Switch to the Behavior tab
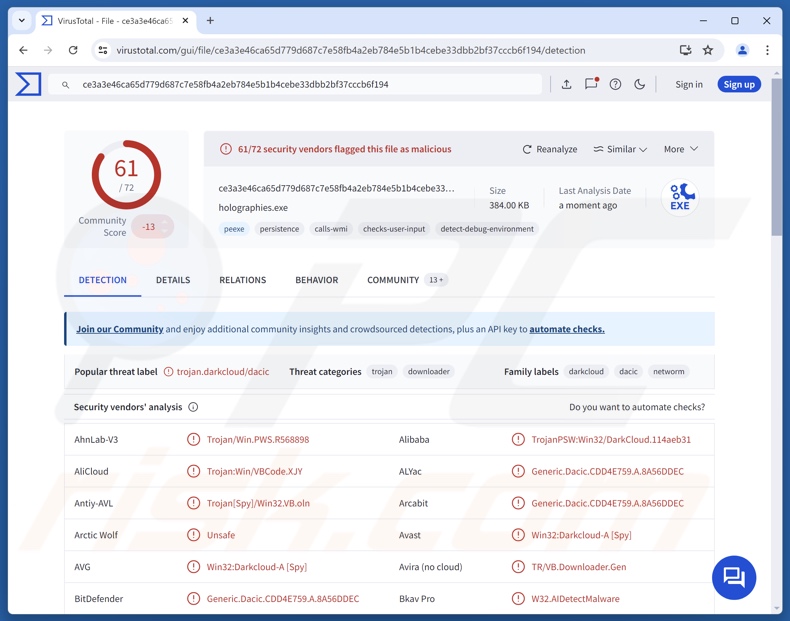Screen dimensions: 790x621 pyautogui.click(x=316, y=280)
